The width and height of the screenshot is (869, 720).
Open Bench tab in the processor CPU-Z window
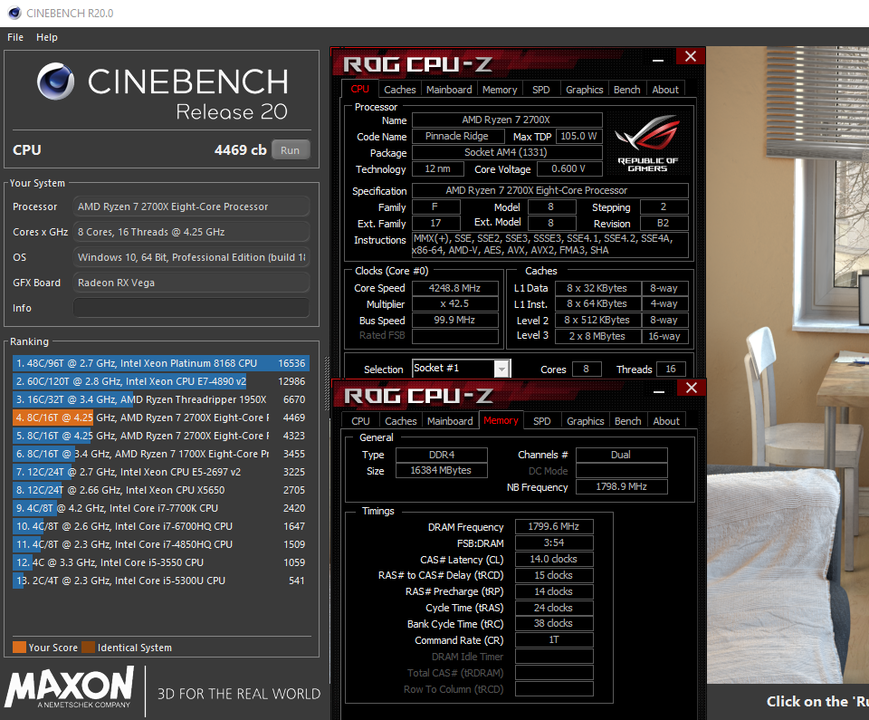627,89
